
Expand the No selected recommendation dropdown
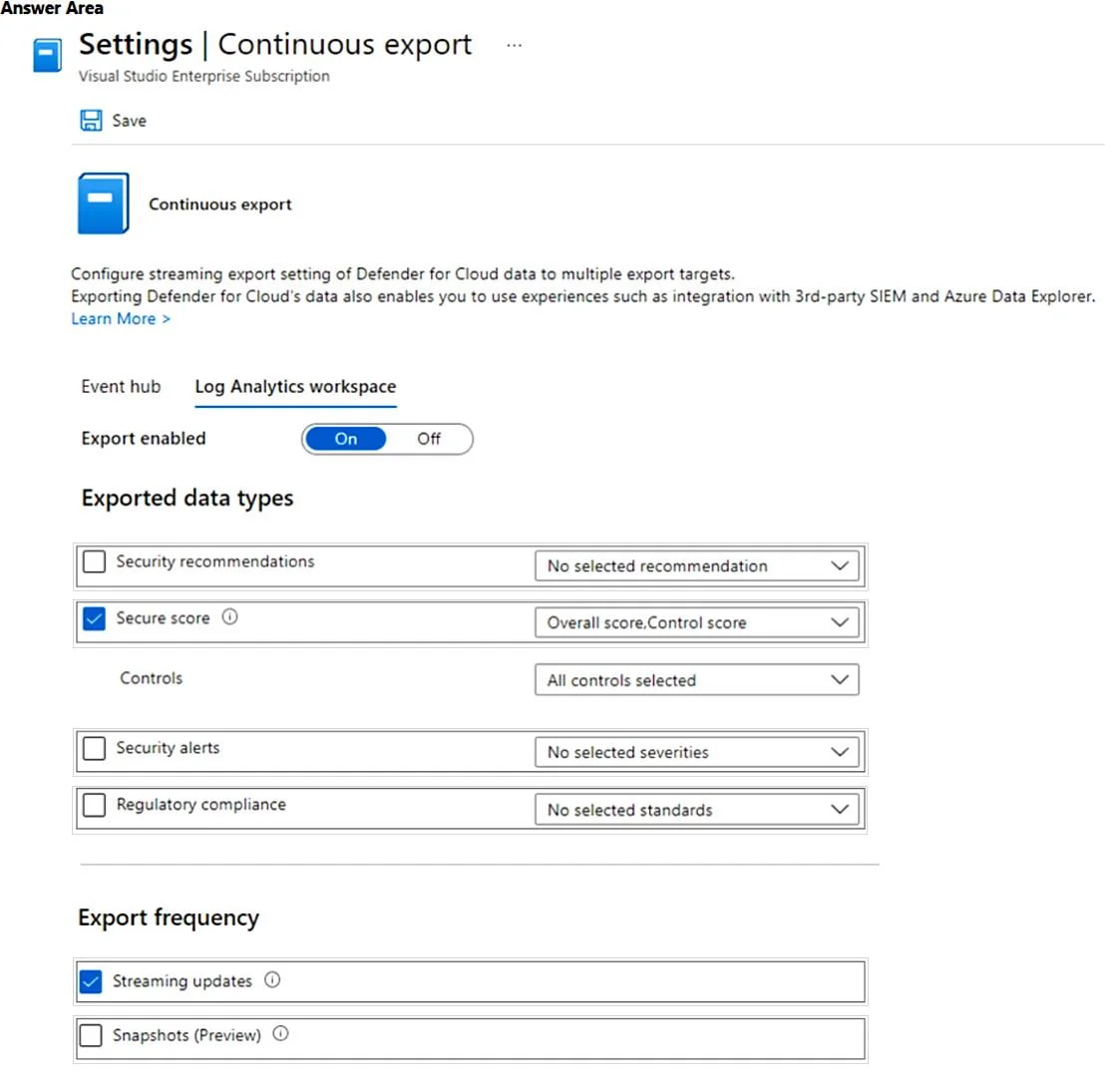click(x=697, y=565)
